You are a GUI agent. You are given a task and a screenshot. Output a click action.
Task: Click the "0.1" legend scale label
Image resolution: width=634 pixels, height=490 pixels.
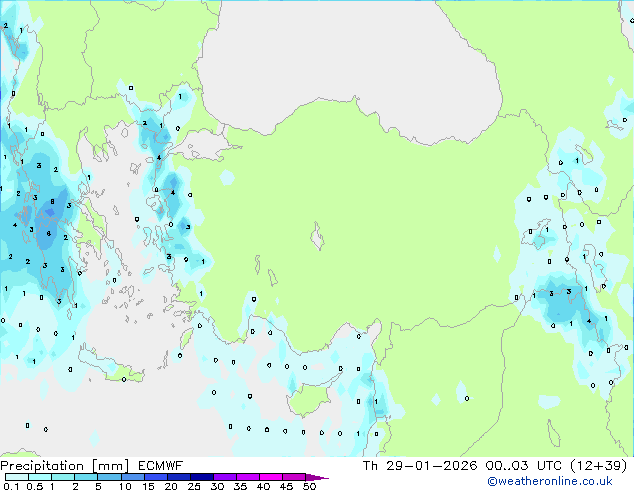pos(11,486)
